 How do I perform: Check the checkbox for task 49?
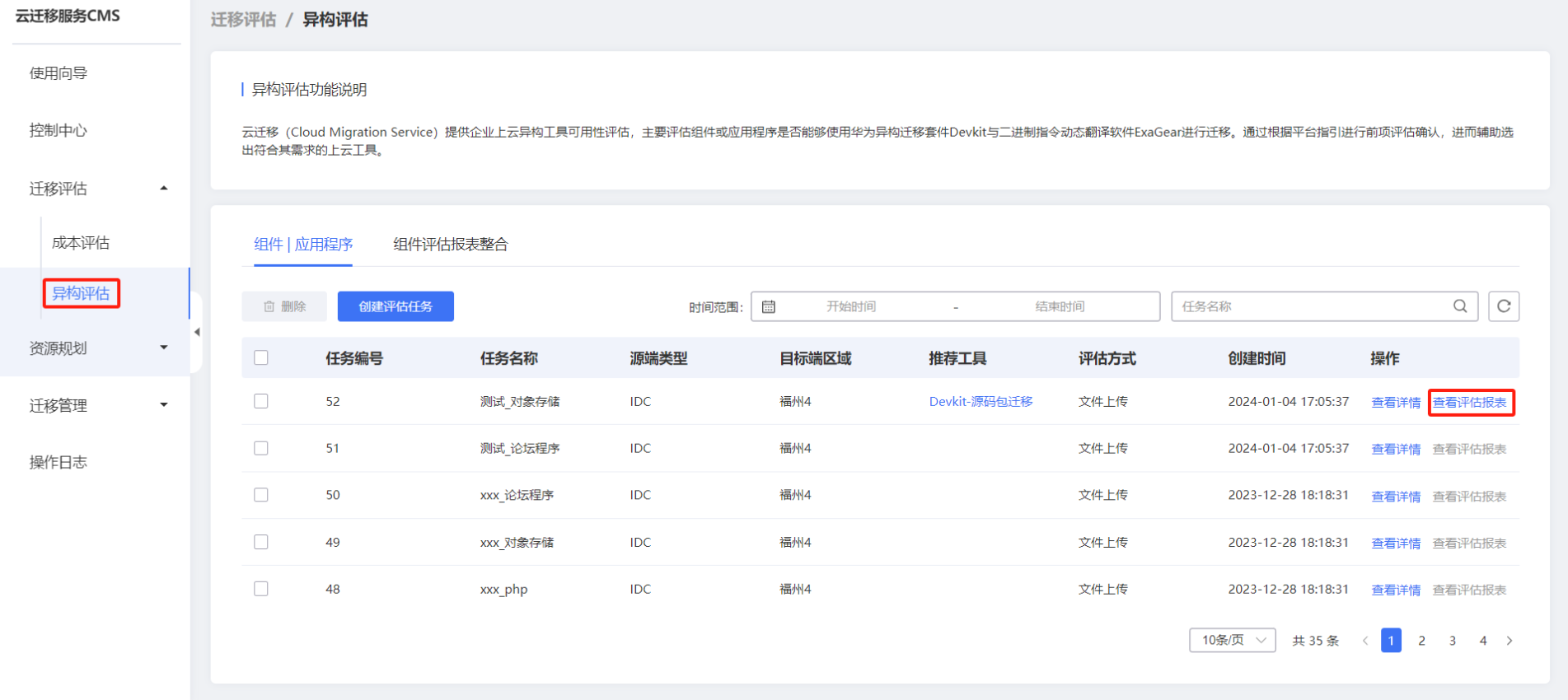(x=261, y=542)
